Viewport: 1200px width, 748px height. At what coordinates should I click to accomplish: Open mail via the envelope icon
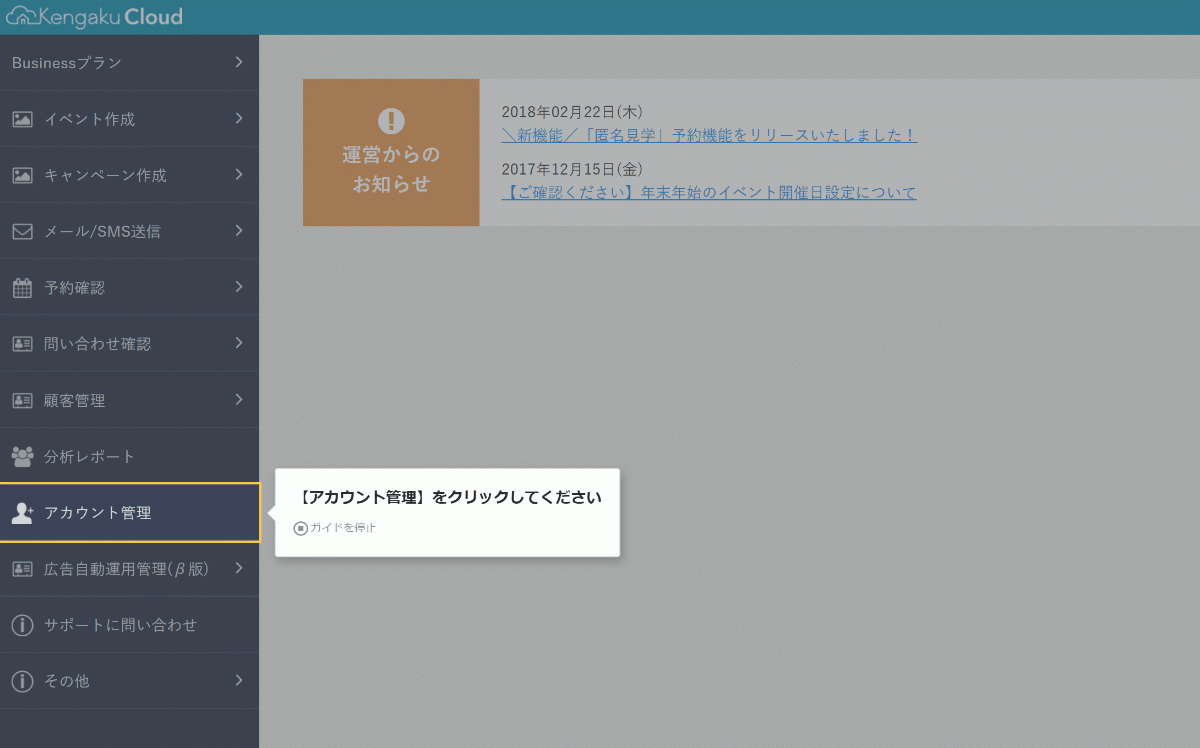coord(20,231)
